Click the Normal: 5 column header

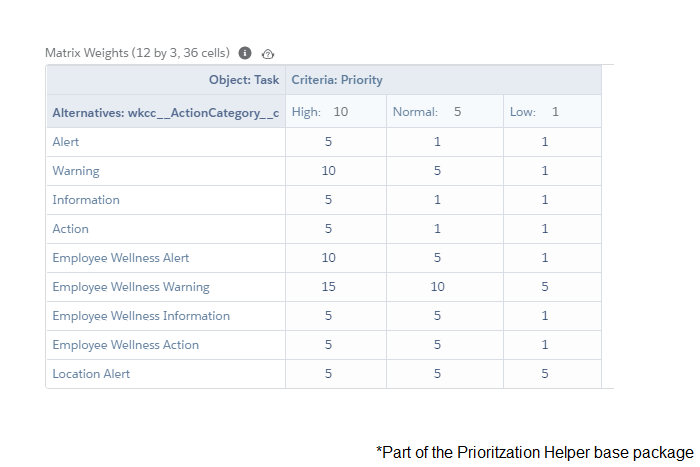[x=445, y=112]
